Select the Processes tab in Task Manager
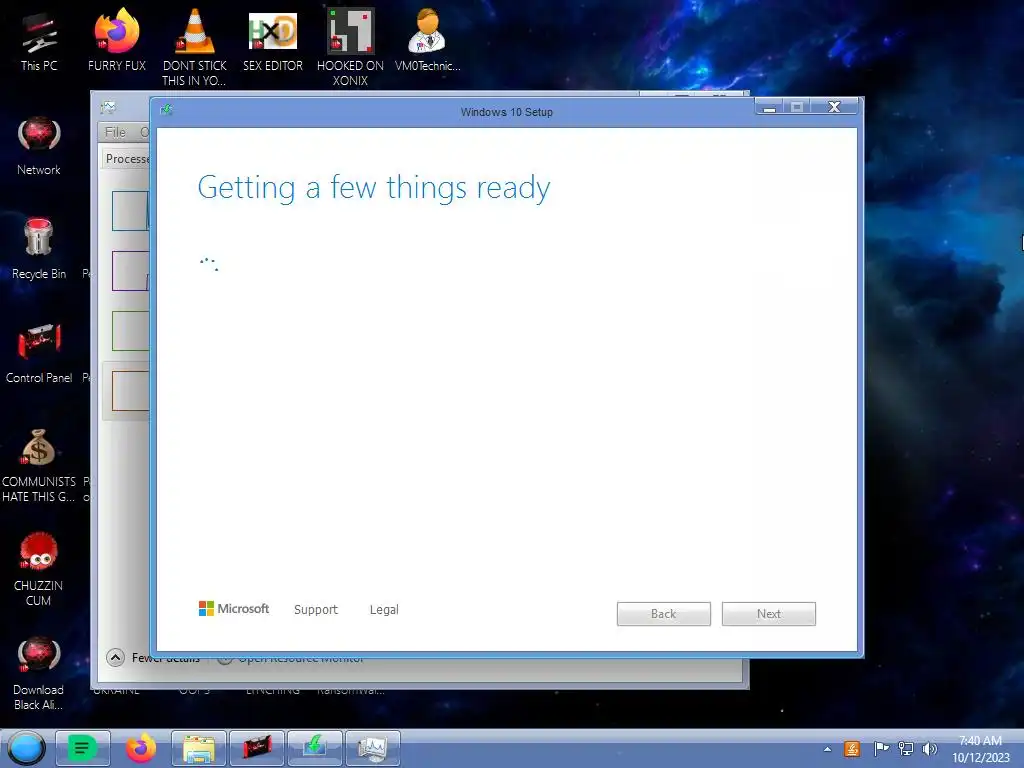Image resolution: width=1024 pixels, height=768 pixels. click(127, 159)
